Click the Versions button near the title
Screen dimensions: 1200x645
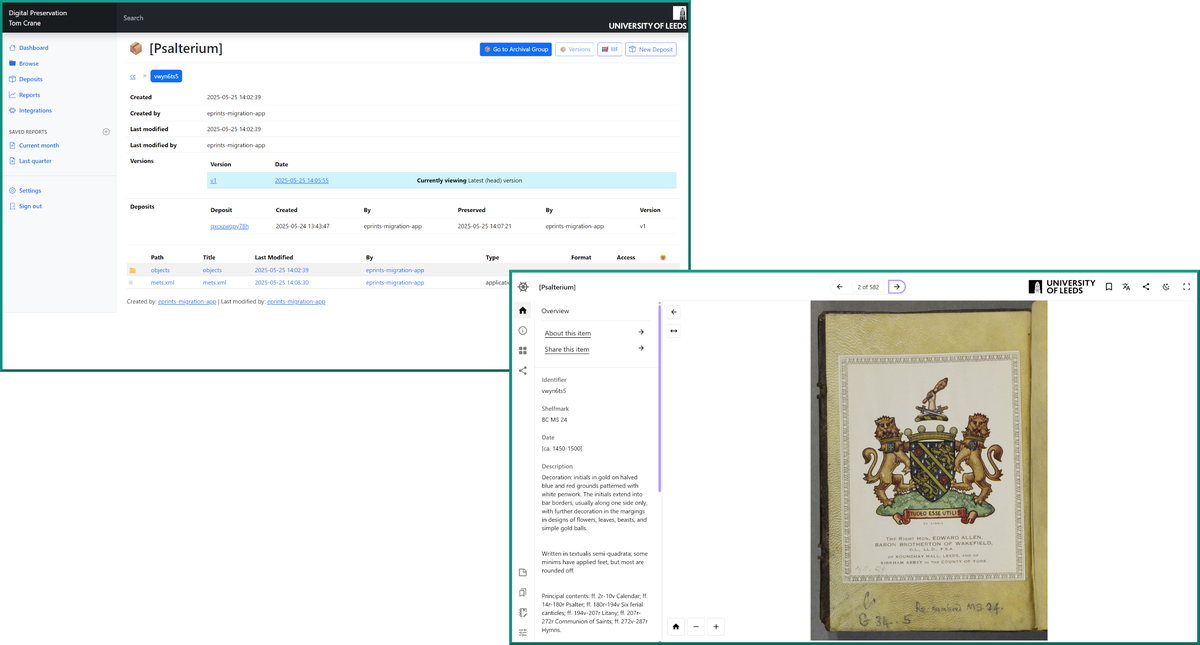[x=575, y=49]
